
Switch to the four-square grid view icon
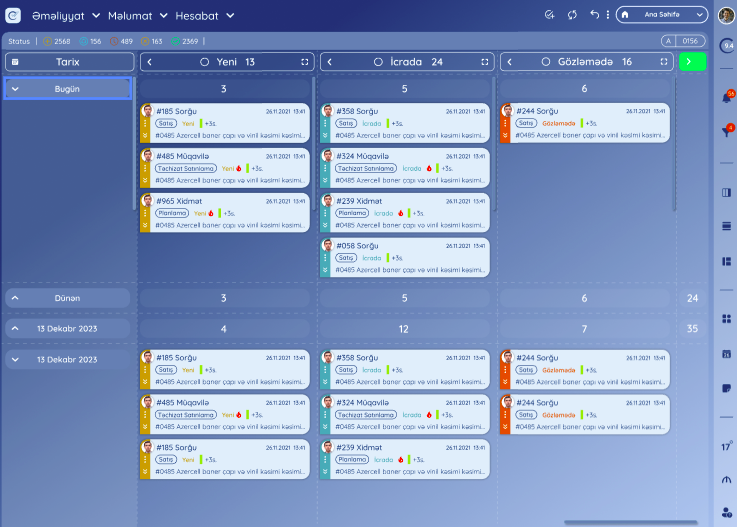726,319
